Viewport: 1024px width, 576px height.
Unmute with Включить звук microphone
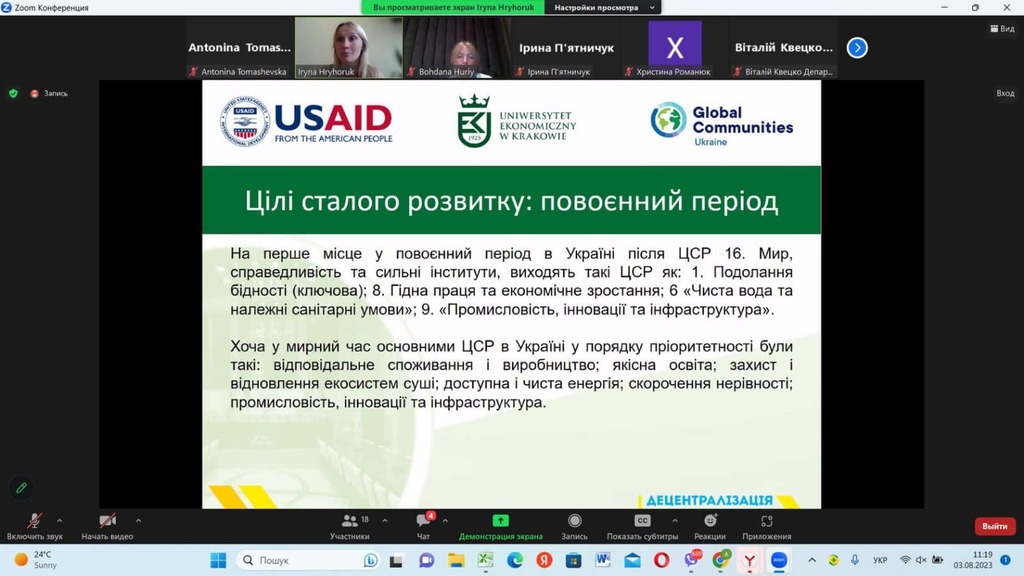coord(35,526)
